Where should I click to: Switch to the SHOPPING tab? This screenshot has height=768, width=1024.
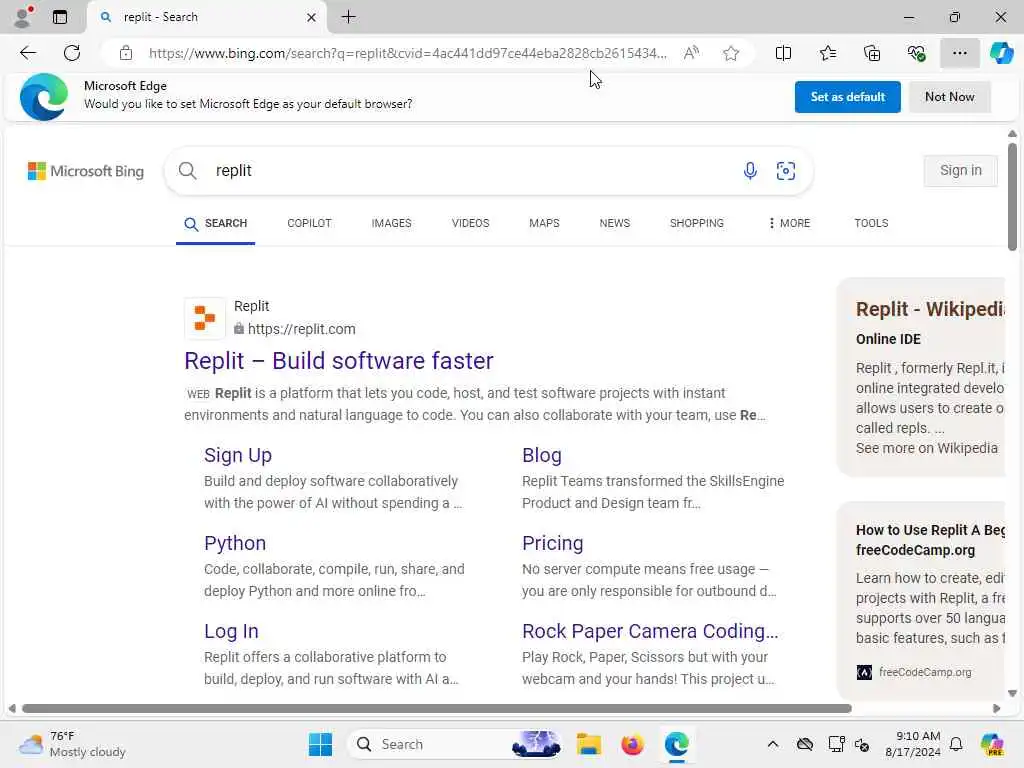tap(696, 223)
